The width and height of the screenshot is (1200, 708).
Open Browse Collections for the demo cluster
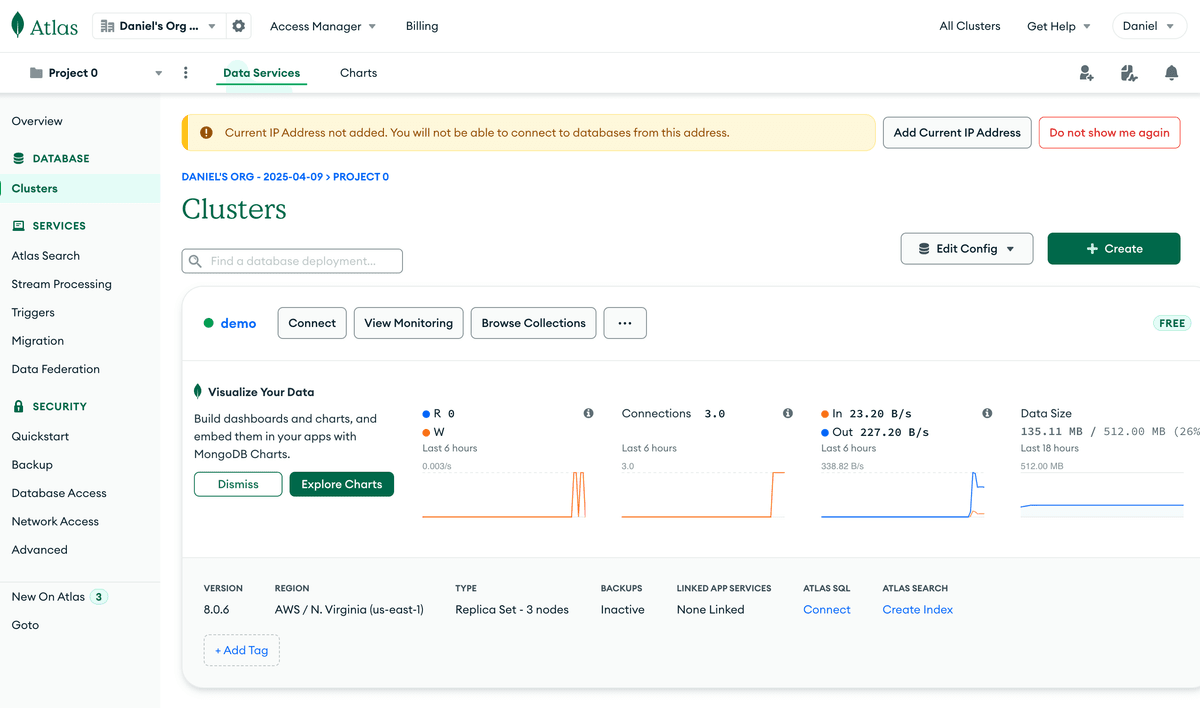pos(533,322)
